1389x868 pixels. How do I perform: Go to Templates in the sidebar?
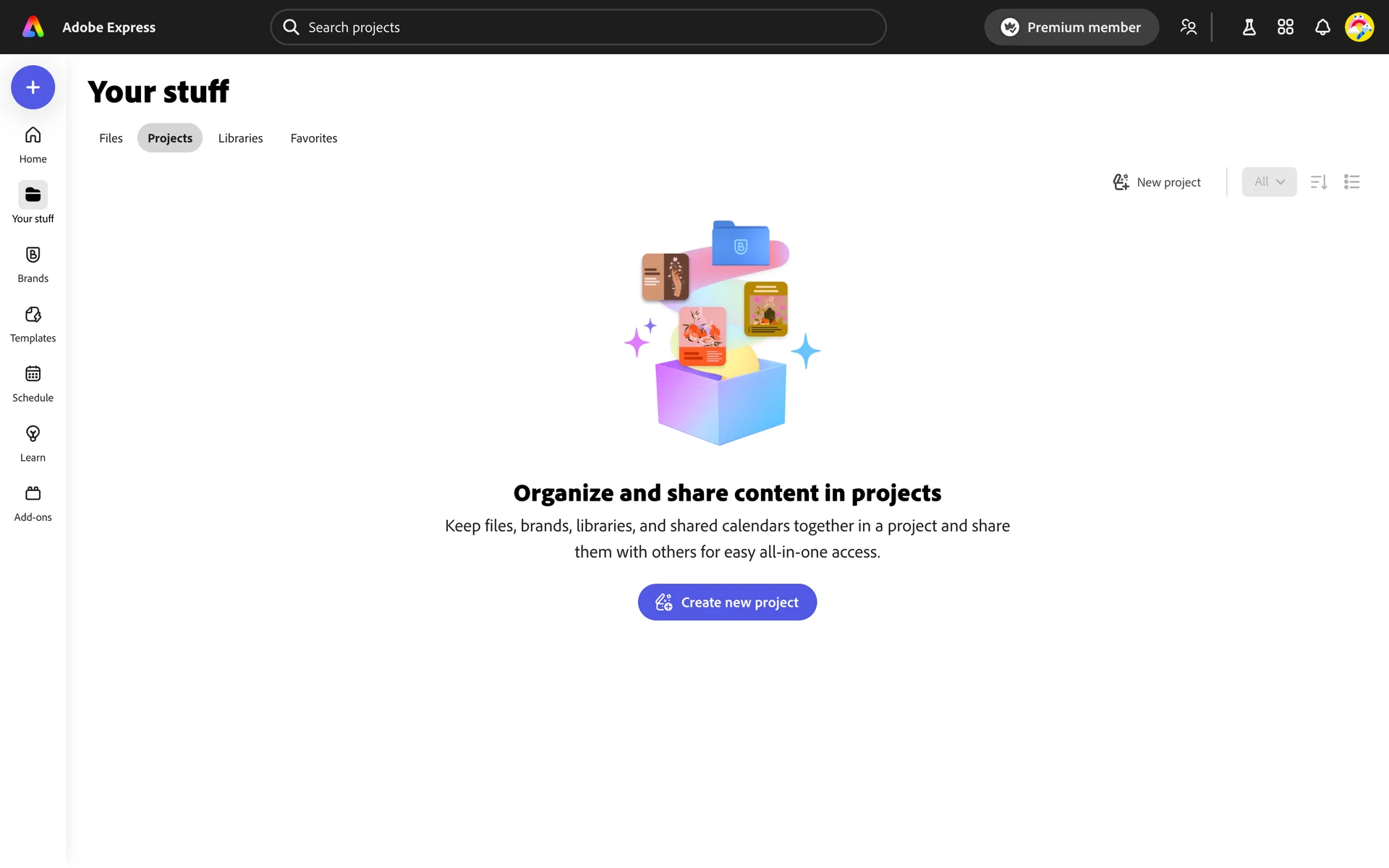click(x=33, y=323)
